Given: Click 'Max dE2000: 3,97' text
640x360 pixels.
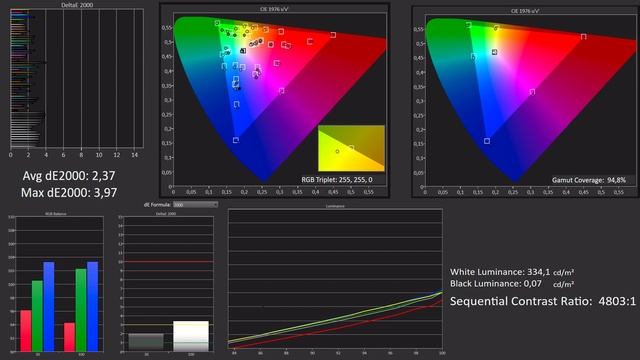Looking at the screenshot, I should pyautogui.click(x=69, y=192).
